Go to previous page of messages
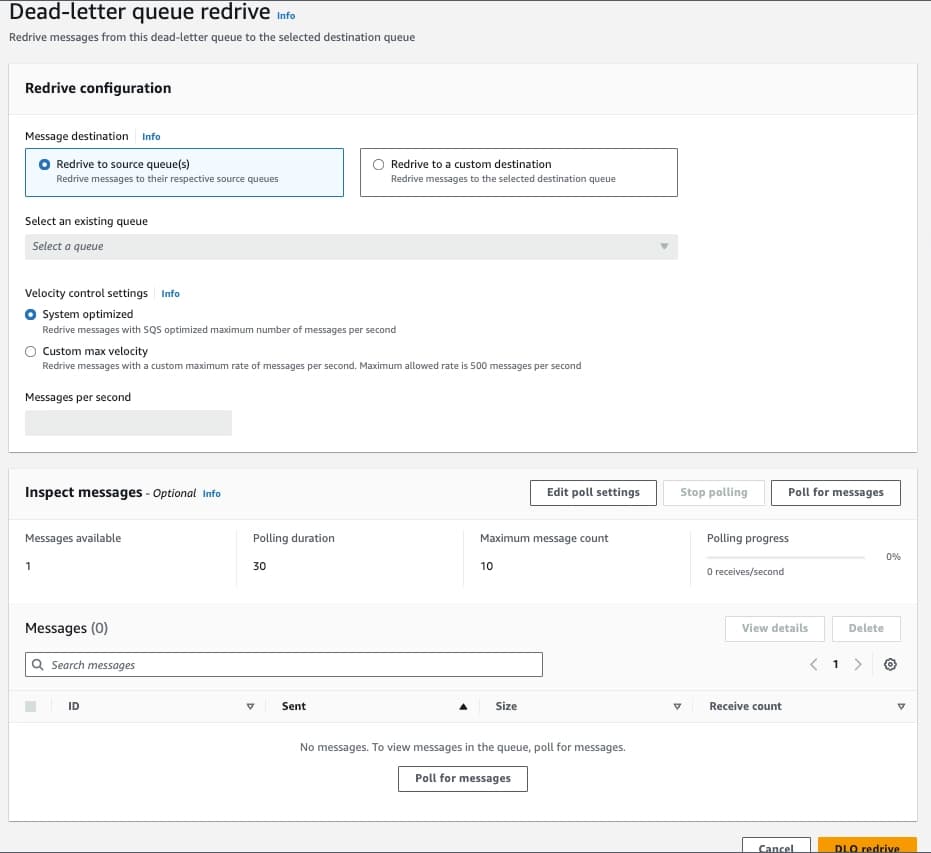The width and height of the screenshot is (931, 853). (x=813, y=665)
